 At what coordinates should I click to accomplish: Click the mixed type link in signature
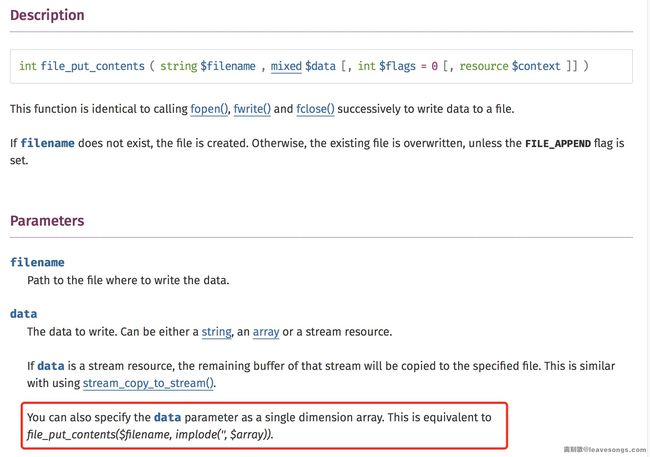286,66
